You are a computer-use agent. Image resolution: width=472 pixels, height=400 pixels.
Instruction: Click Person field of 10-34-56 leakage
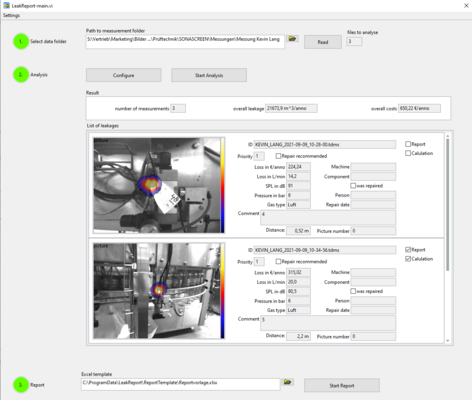pos(373,301)
